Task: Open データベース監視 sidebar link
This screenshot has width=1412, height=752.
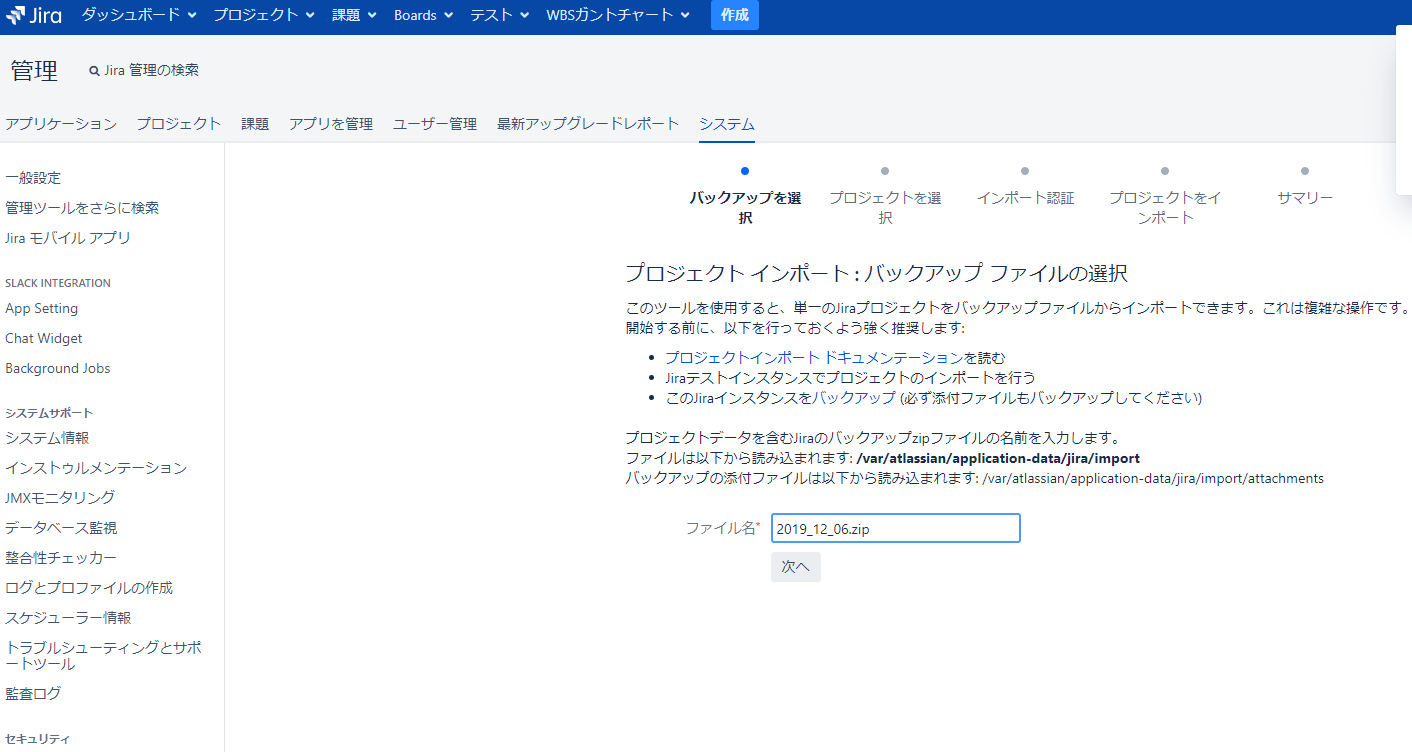Action: pos(61,528)
